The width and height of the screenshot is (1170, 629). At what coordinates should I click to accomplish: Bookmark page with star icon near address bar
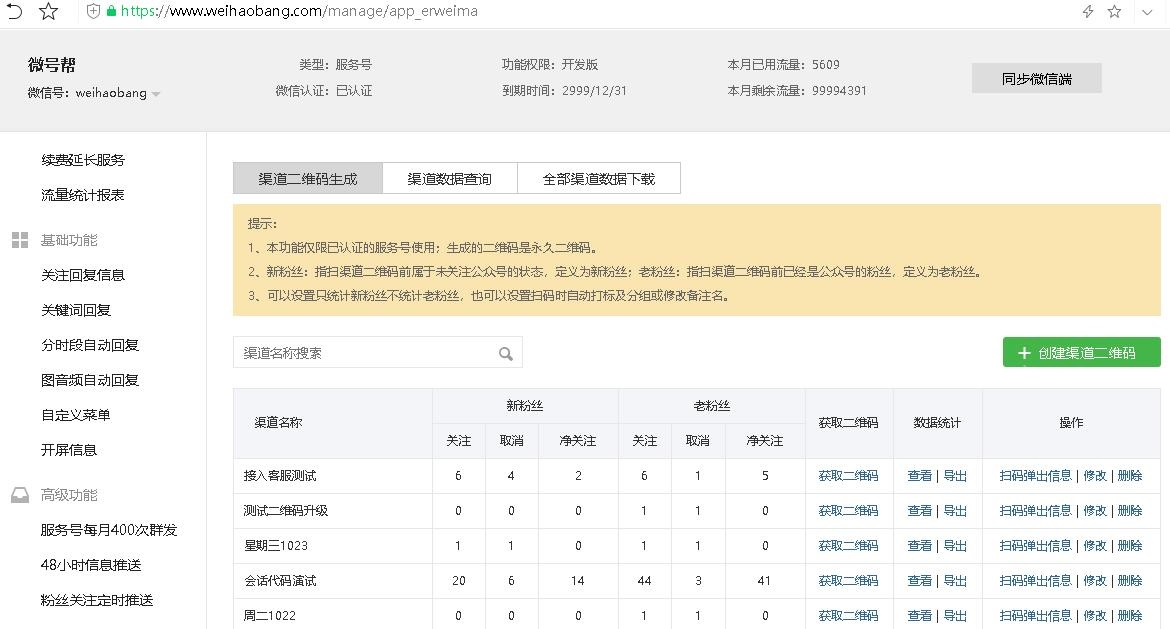(49, 11)
